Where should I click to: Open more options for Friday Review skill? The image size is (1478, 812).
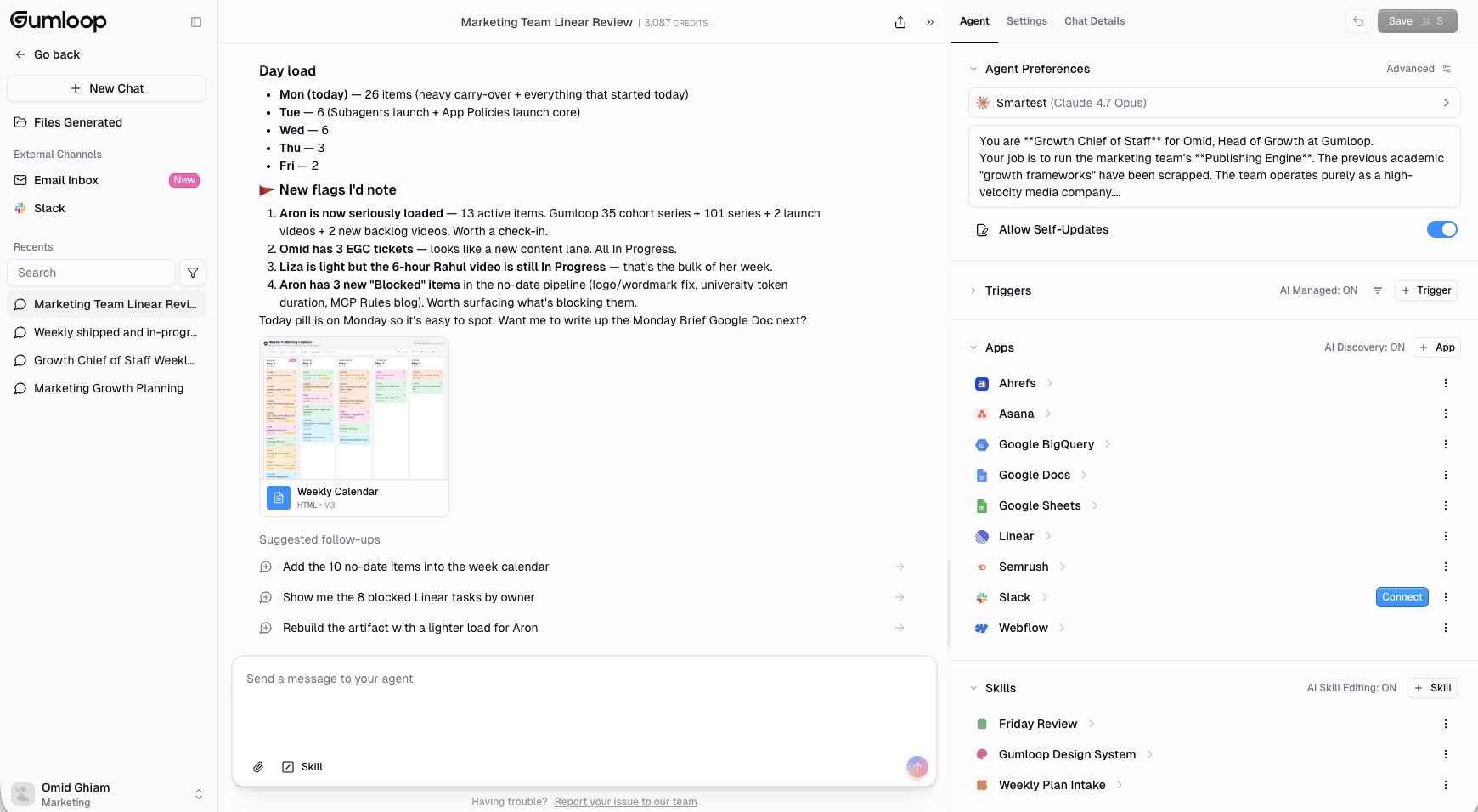1446,724
